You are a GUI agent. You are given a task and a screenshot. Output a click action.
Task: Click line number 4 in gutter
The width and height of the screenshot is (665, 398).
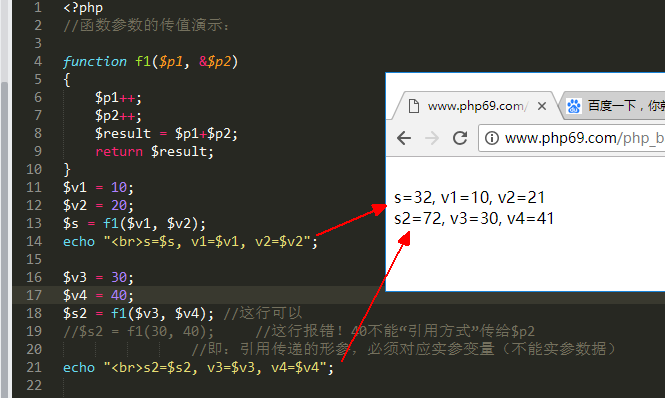(x=38, y=62)
